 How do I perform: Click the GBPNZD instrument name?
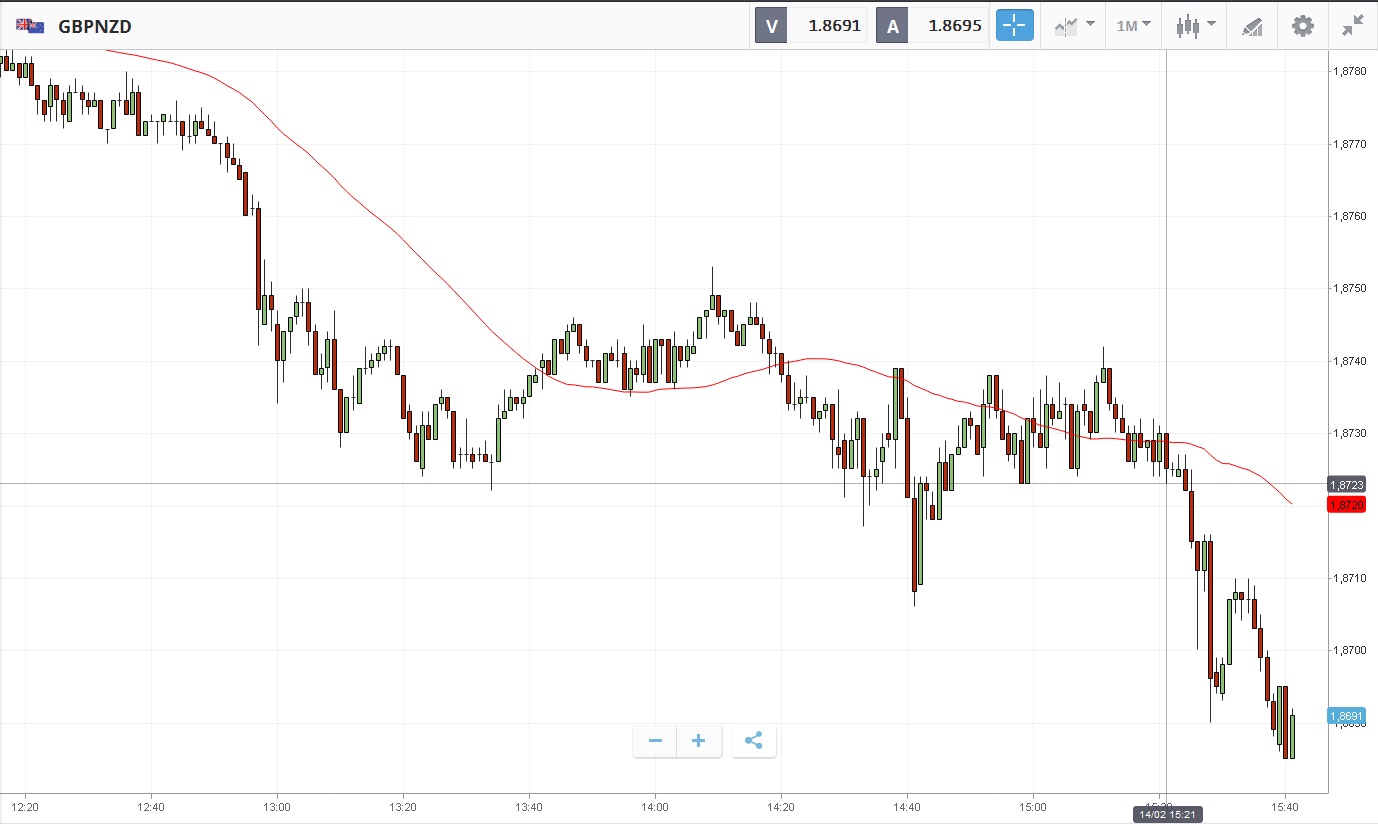tap(96, 26)
